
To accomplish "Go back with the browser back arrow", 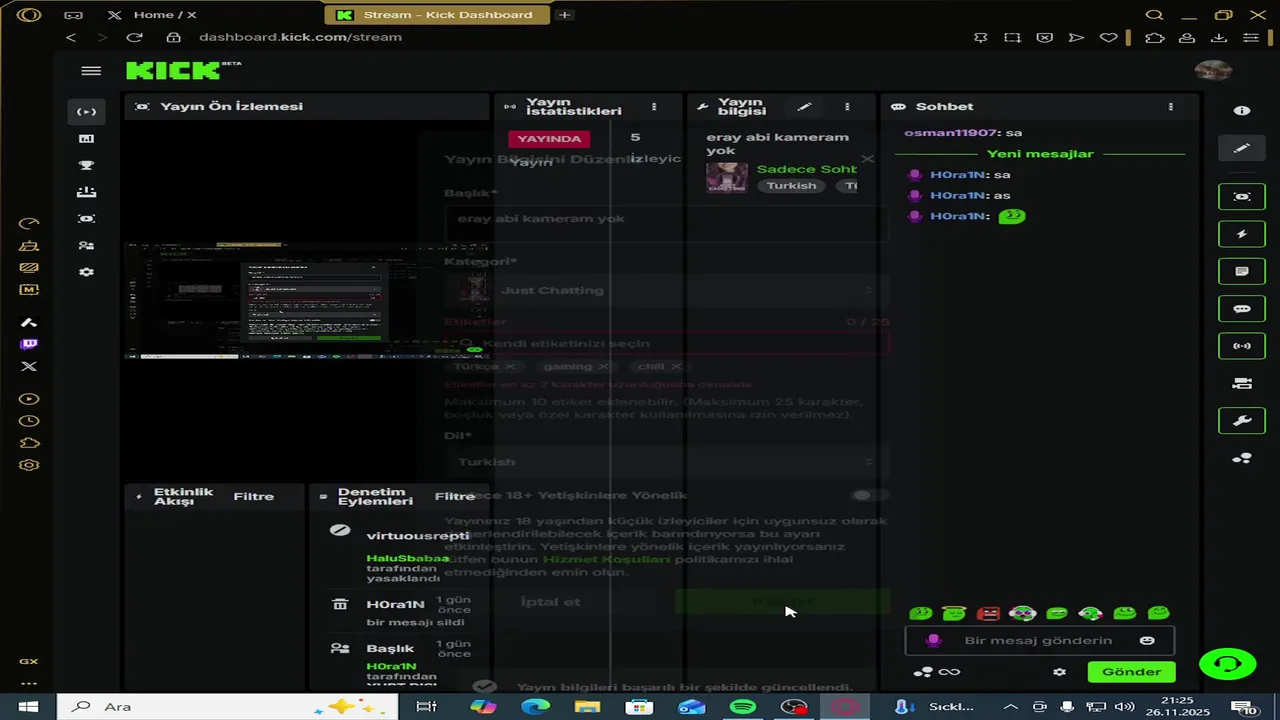I will click(x=71, y=37).
